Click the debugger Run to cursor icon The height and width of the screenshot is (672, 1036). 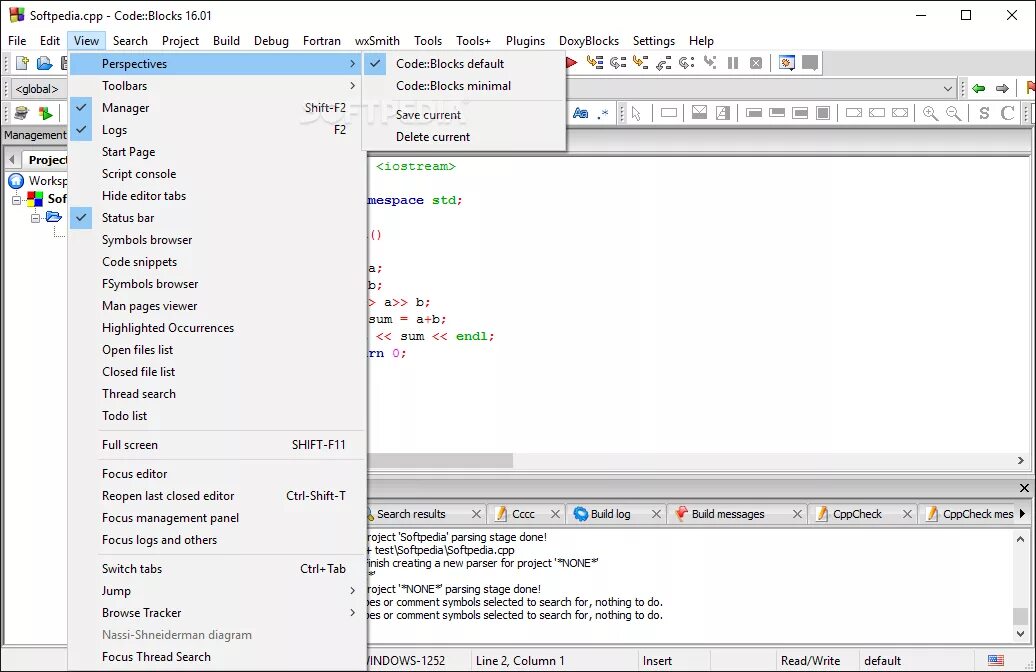tap(595, 63)
